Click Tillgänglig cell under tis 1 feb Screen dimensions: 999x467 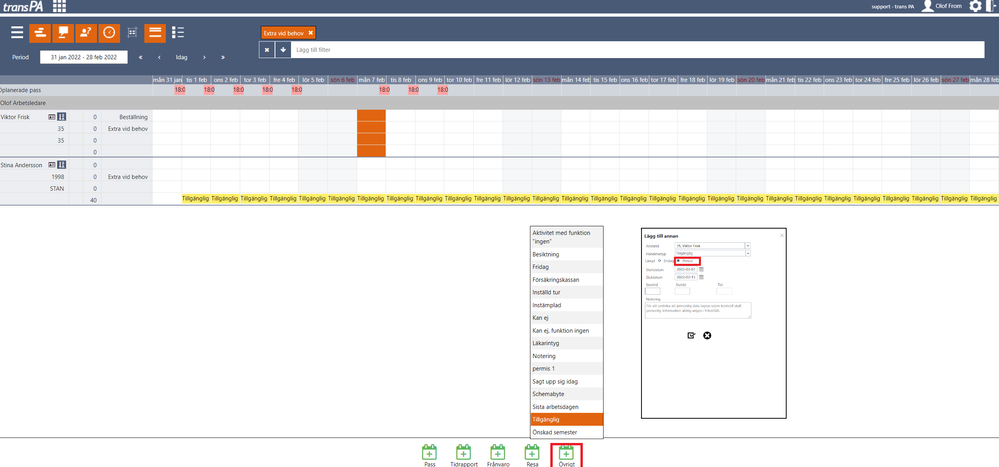point(196,199)
